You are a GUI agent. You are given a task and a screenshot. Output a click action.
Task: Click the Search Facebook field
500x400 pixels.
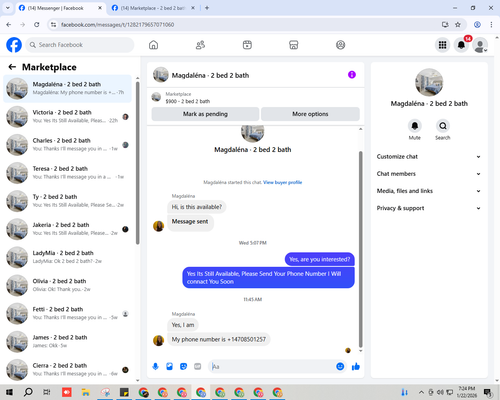tap(80, 45)
